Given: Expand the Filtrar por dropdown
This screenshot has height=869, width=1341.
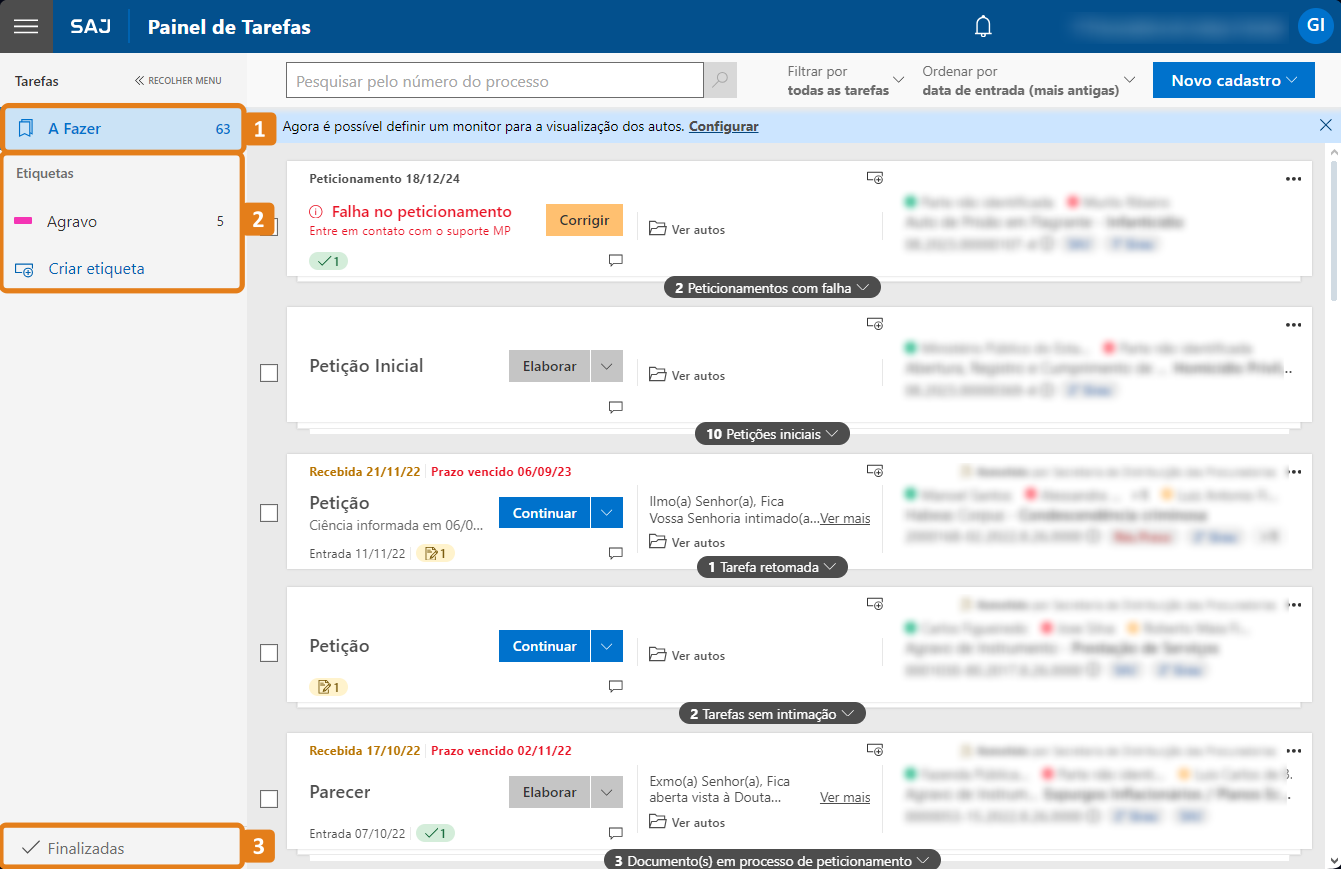Looking at the screenshot, I should (x=845, y=80).
